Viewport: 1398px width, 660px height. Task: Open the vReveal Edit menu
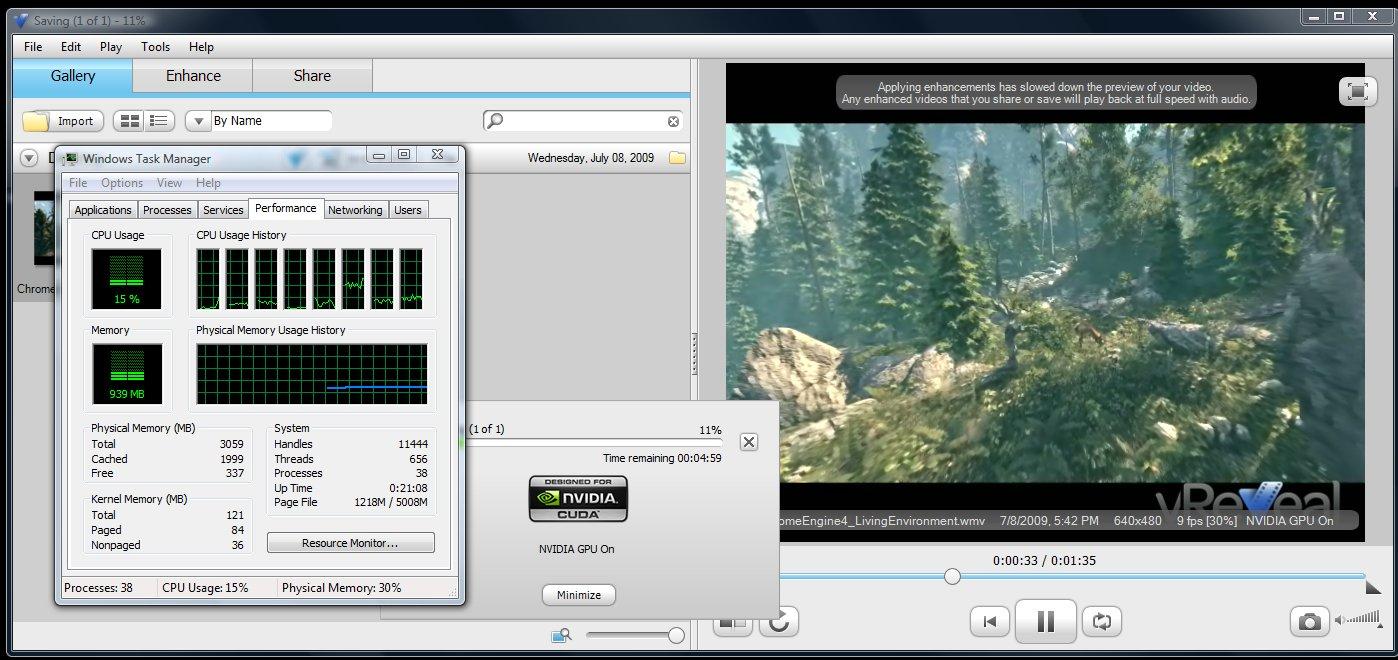[x=71, y=46]
